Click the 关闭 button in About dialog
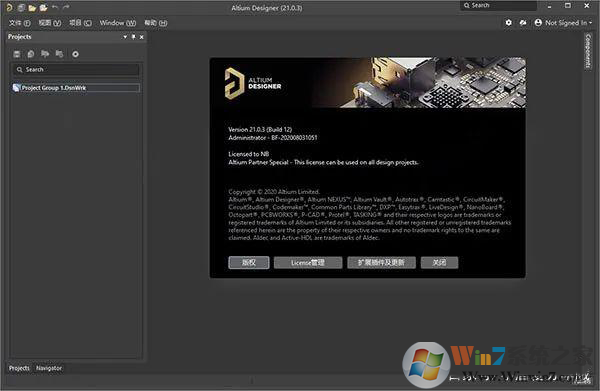Viewport: 600px width, 391px height. click(439, 262)
